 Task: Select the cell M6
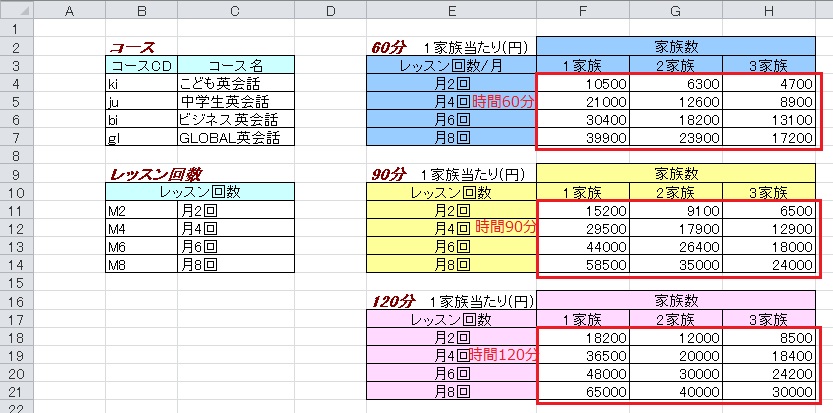coord(141,246)
